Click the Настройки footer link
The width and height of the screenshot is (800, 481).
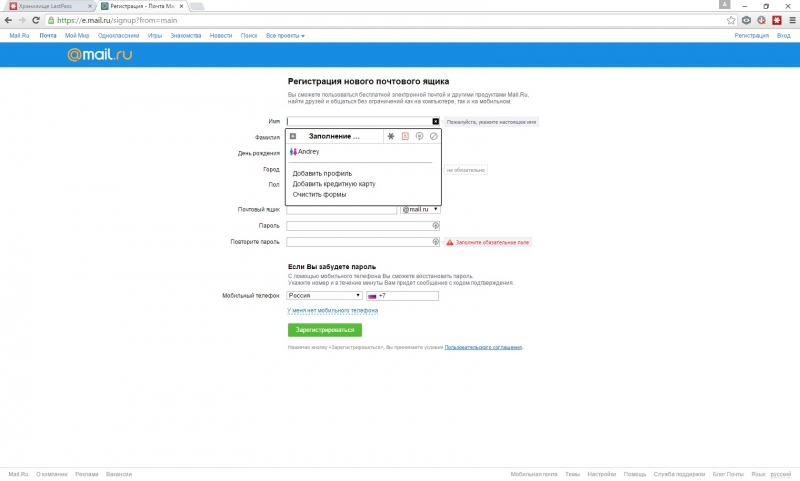pyautogui.click(x=602, y=474)
